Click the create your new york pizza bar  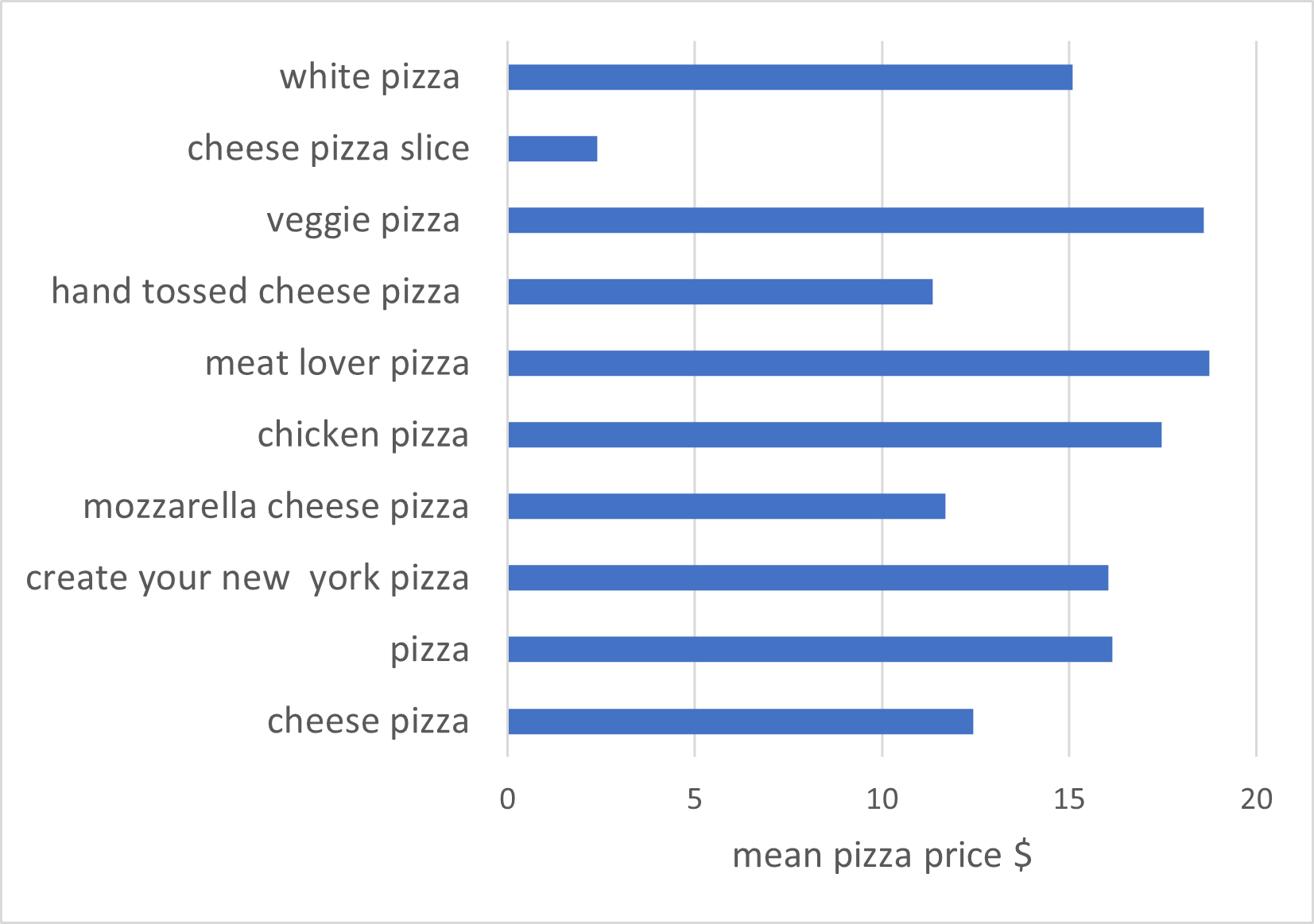coord(808,578)
